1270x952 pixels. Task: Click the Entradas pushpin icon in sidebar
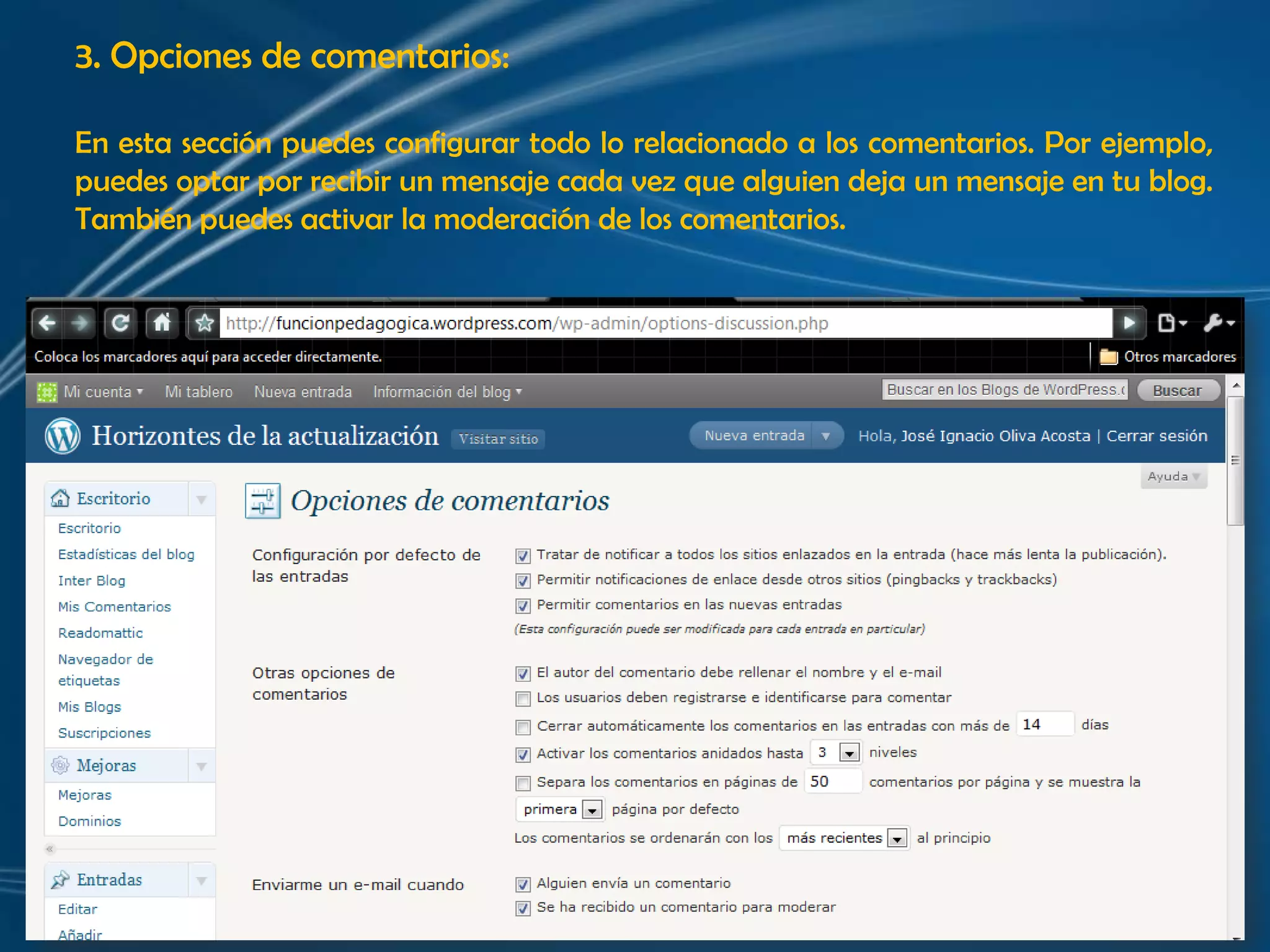pos(60,879)
